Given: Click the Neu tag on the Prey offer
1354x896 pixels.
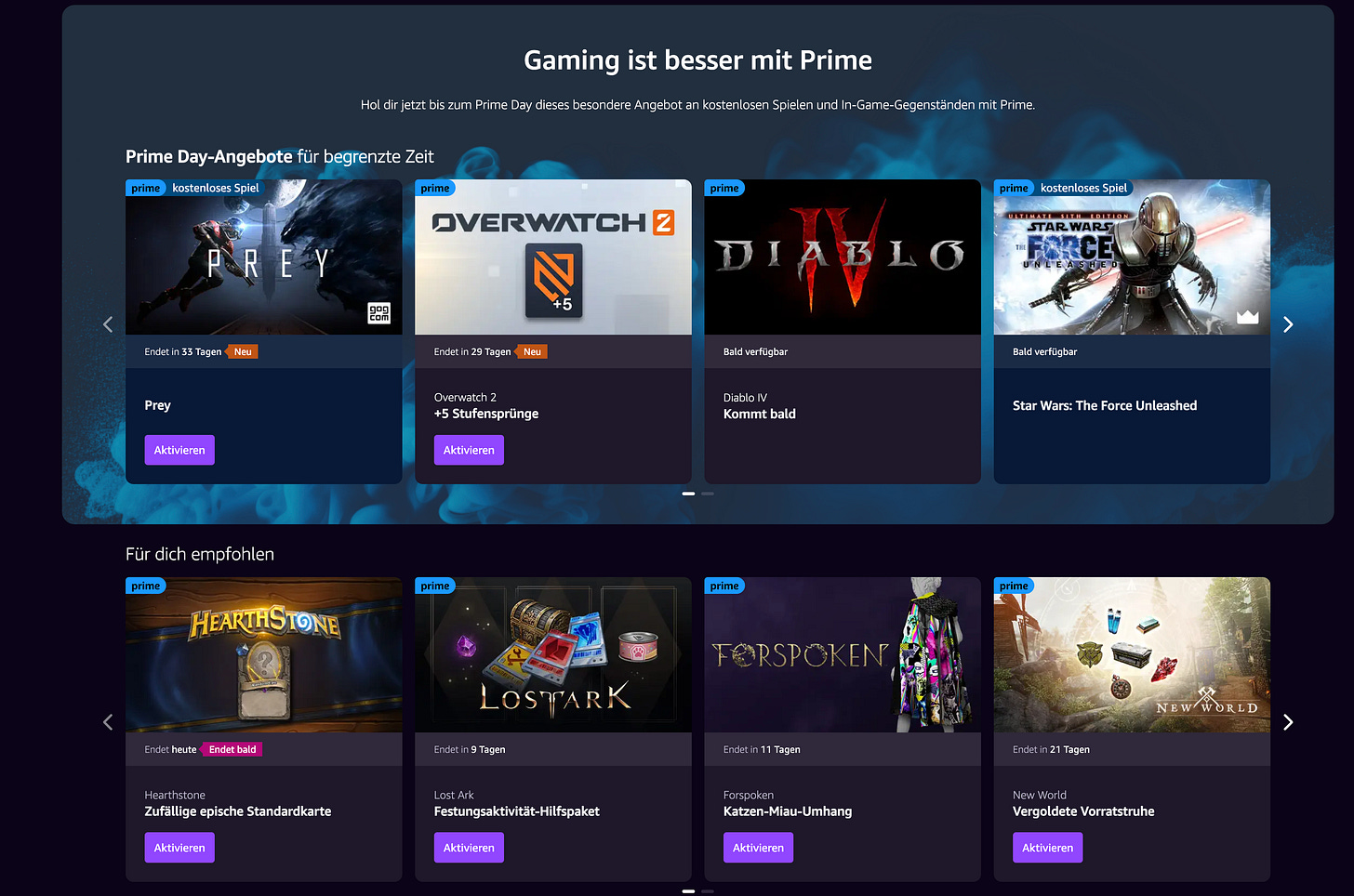Looking at the screenshot, I should (x=243, y=351).
